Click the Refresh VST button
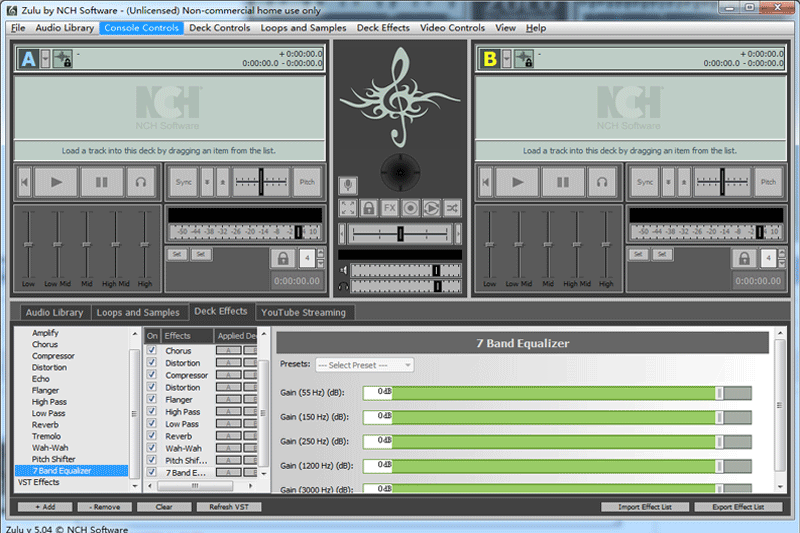The width and height of the screenshot is (800, 533). click(229, 507)
